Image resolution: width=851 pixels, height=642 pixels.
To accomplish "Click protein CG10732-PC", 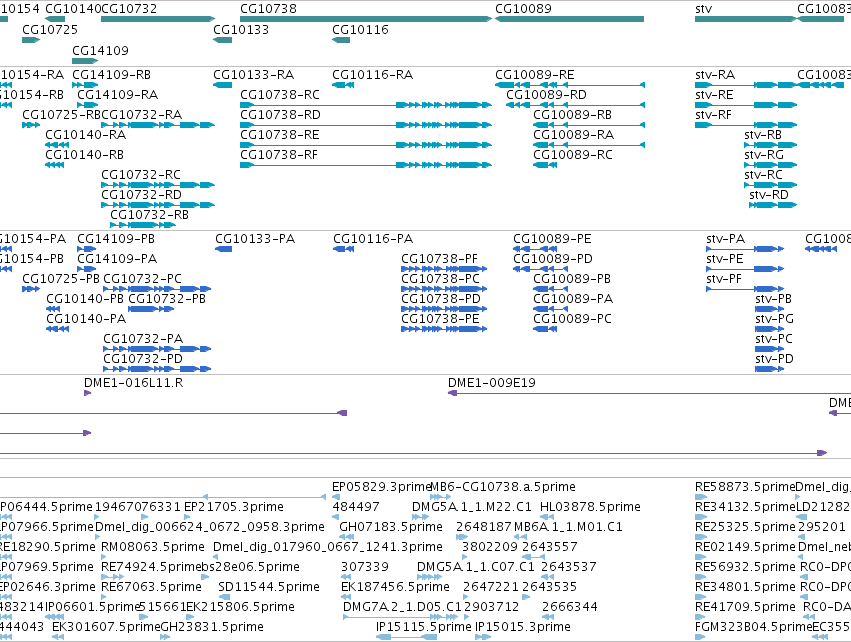I will (x=157, y=289).
